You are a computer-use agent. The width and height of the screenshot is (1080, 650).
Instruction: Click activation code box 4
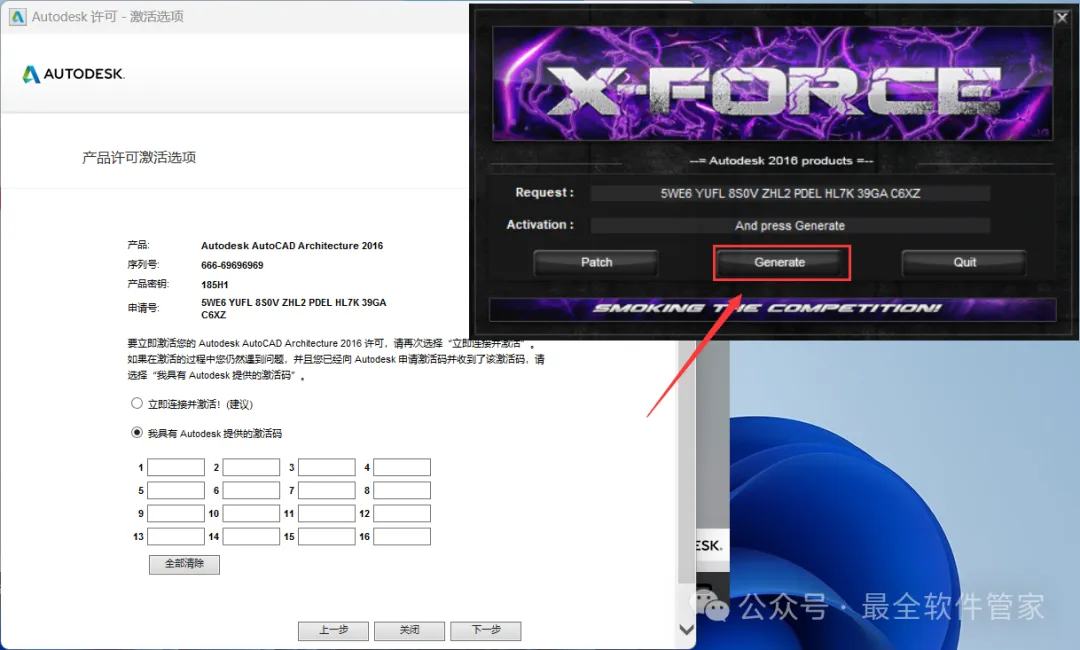[x=402, y=468]
